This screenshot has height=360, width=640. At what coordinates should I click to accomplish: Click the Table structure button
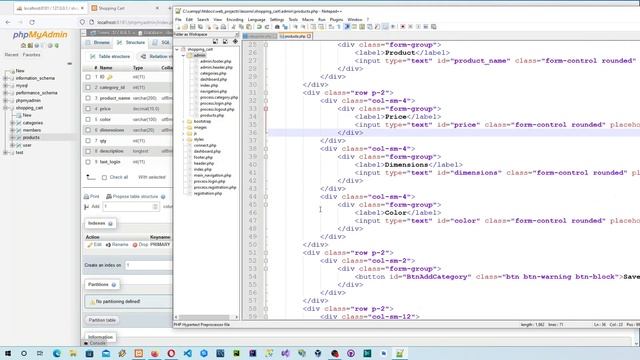(110, 56)
